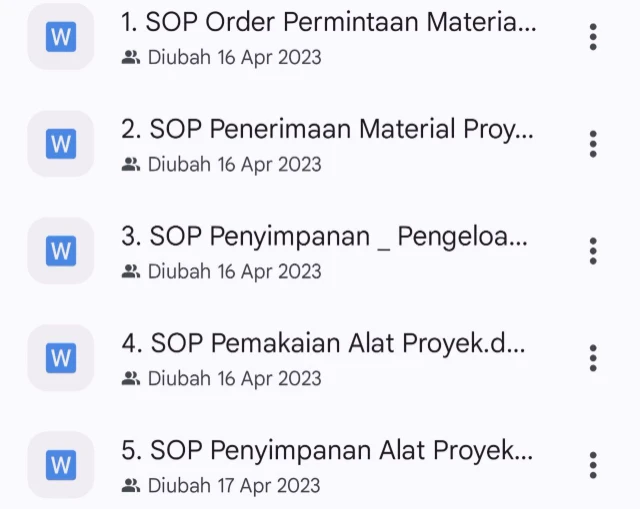The height and width of the screenshot is (509, 640).
Task: Open file 1. SOP Order Permintaan Material
Action: 328,23
